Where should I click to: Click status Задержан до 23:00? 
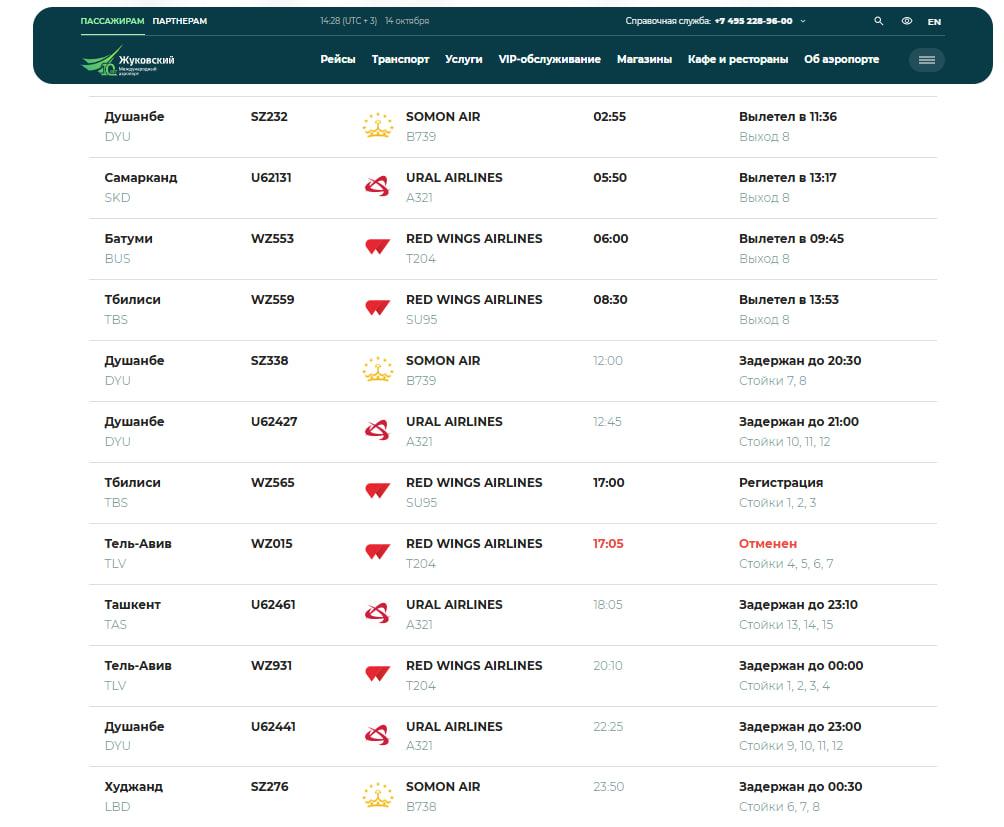coord(800,727)
